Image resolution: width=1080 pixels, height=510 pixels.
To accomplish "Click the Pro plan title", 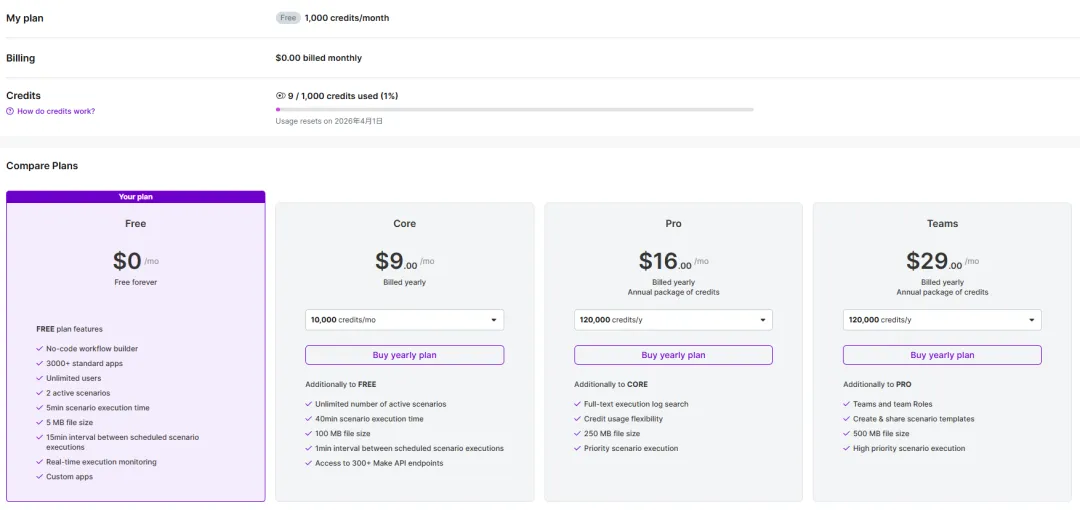I will [673, 224].
